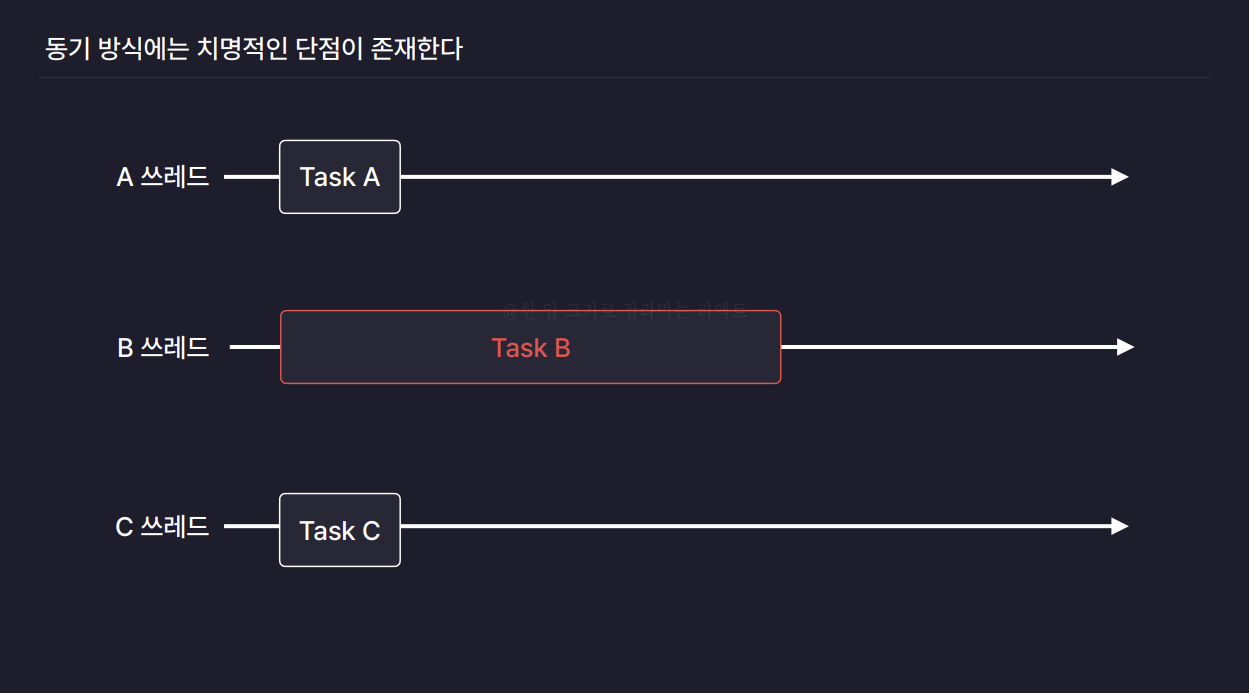The height and width of the screenshot is (693, 1249).
Task: Select the 'B 쓰레드' label
Action: (x=163, y=347)
